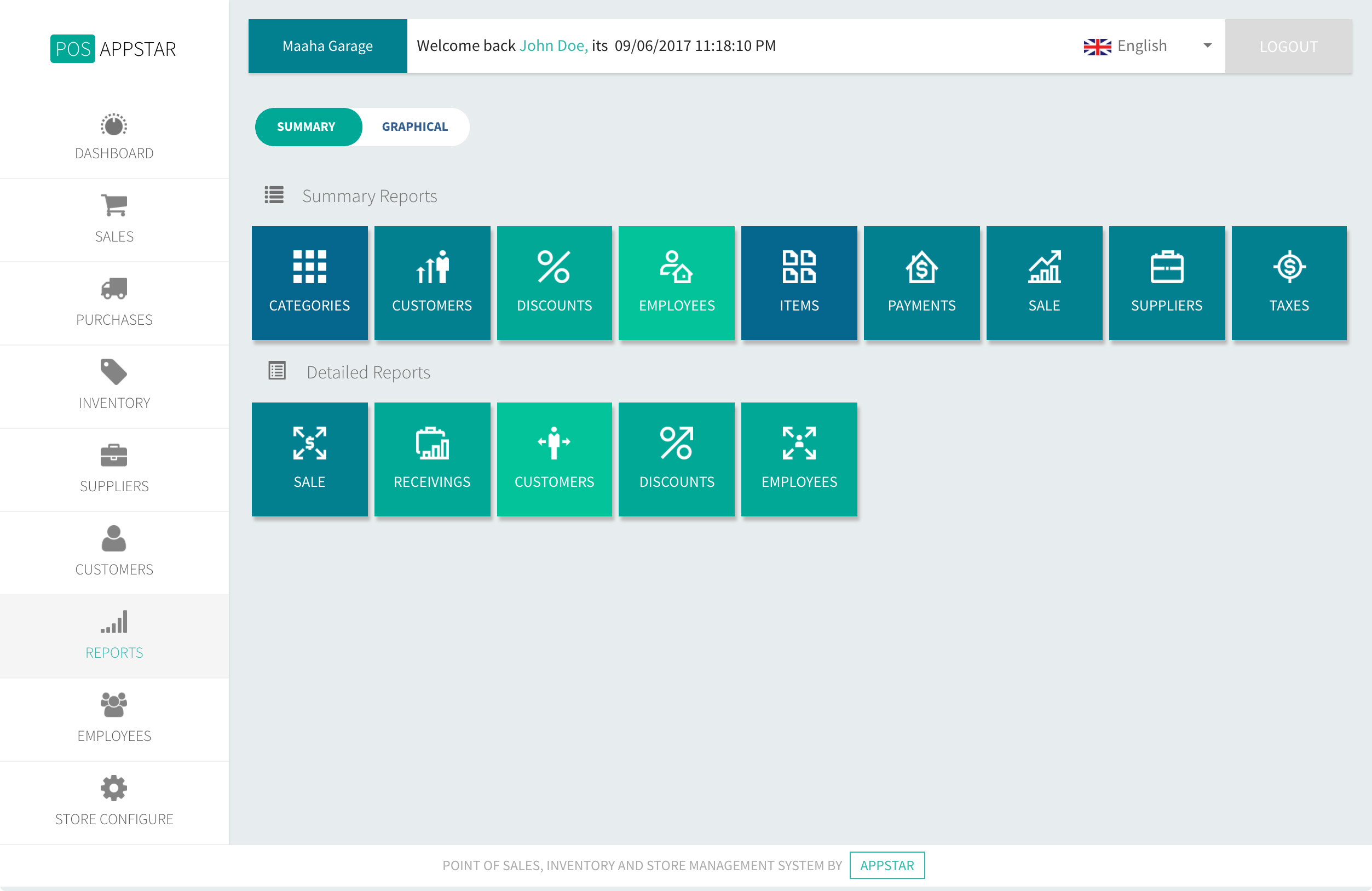The height and width of the screenshot is (891, 1372).
Task: Go to Dashboard in the sidebar
Action: click(x=114, y=137)
